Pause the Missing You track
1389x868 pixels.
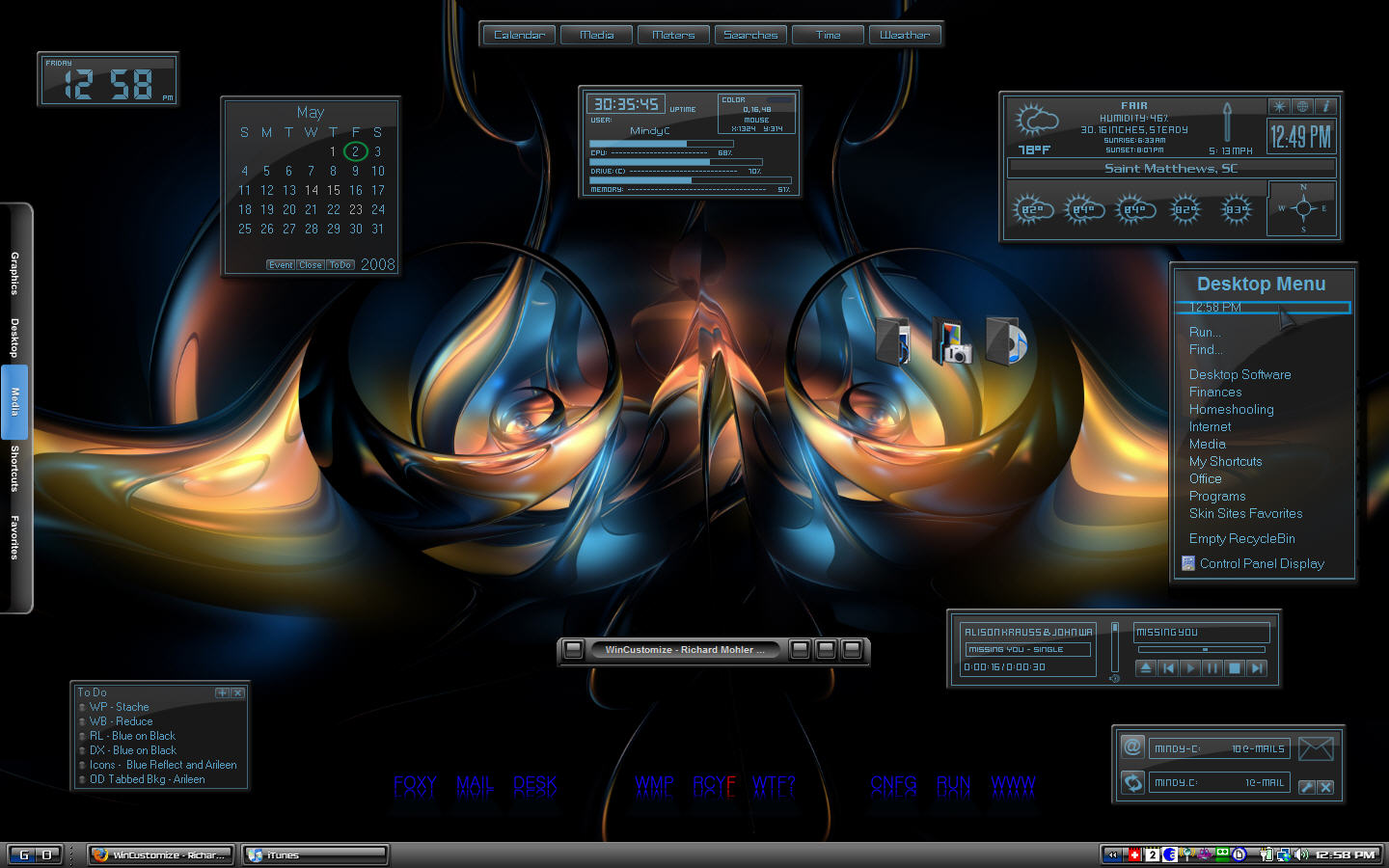click(x=1212, y=667)
